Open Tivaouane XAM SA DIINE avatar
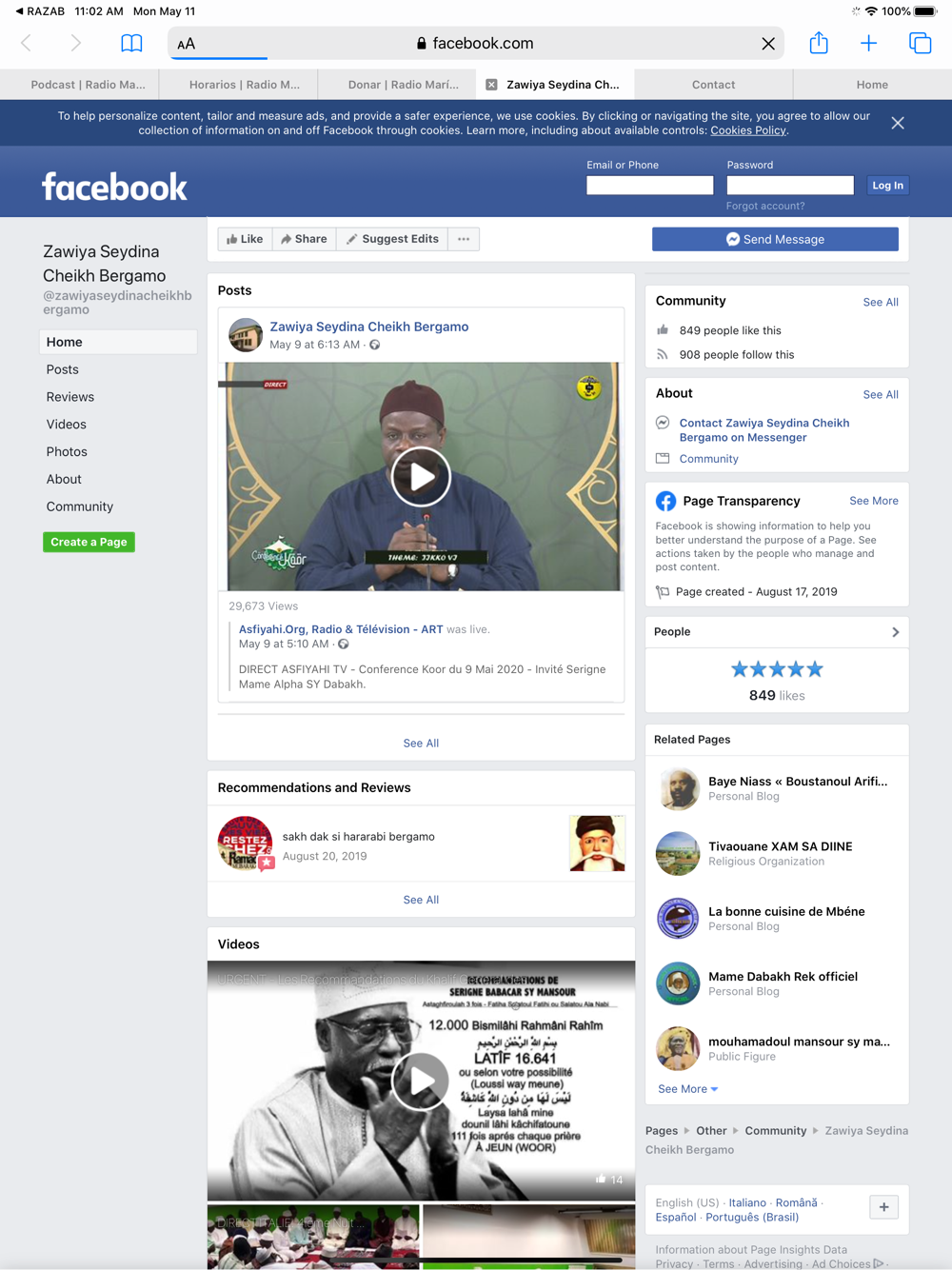952x1270 pixels. (678, 853)
